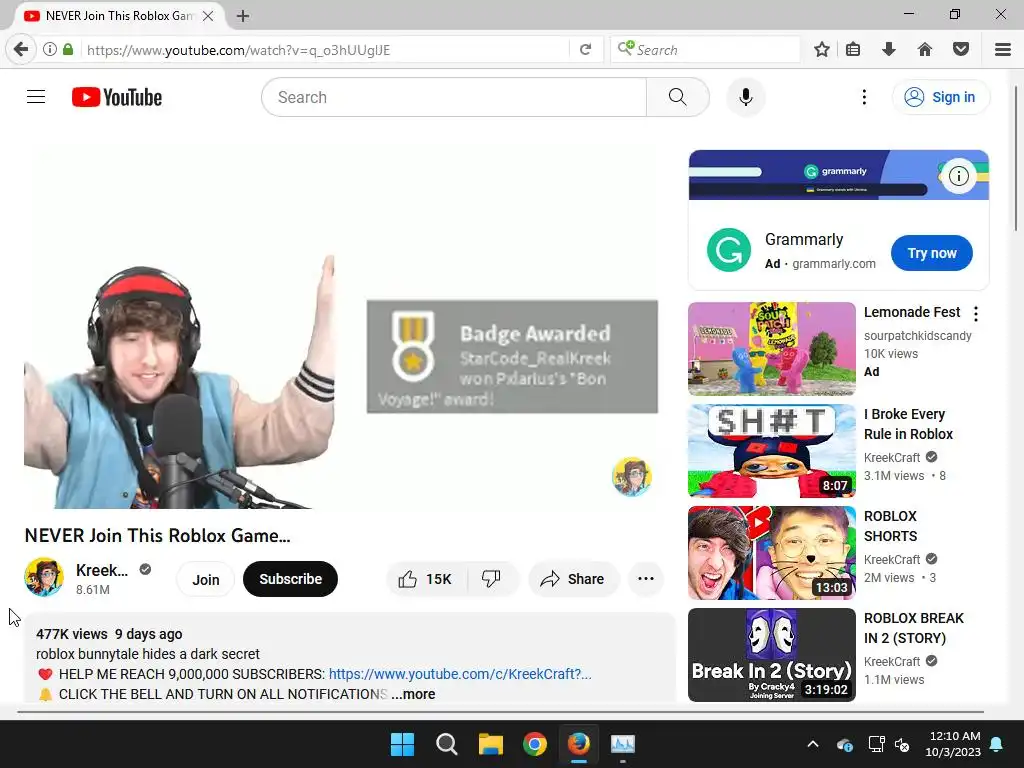Image resolution: width=1024 pixels, height=768 pixels.
Task: Start voice search with the microphone icon
Action: coord(745,97)
